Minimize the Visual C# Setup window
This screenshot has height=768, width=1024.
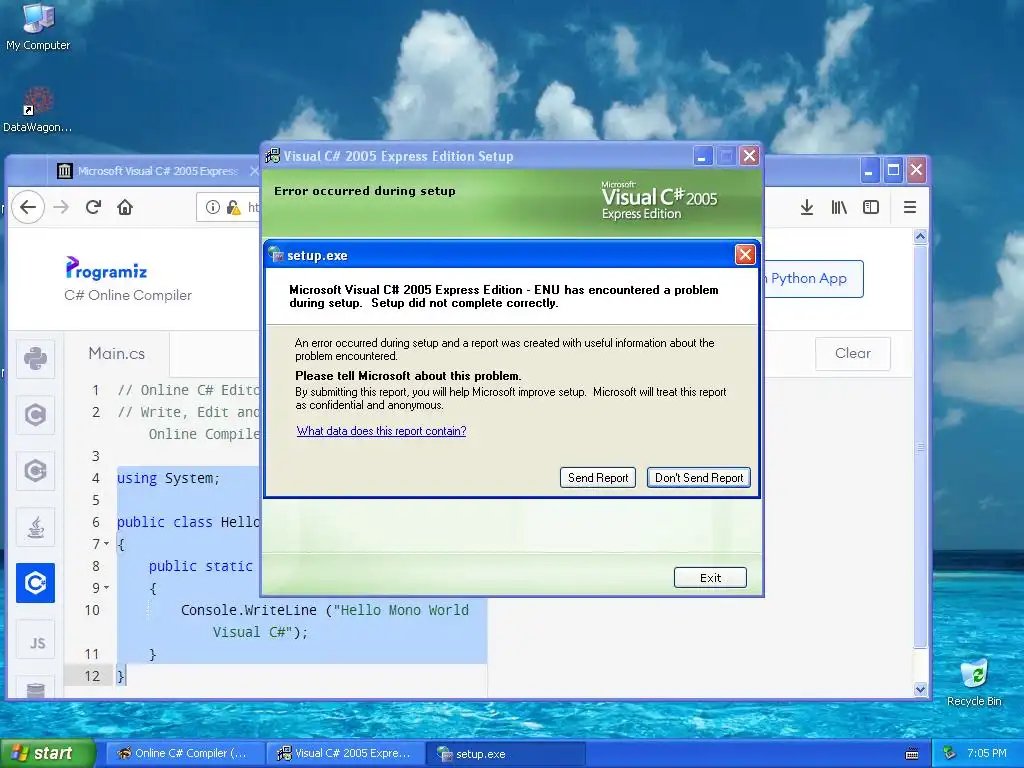click(703, 157)
